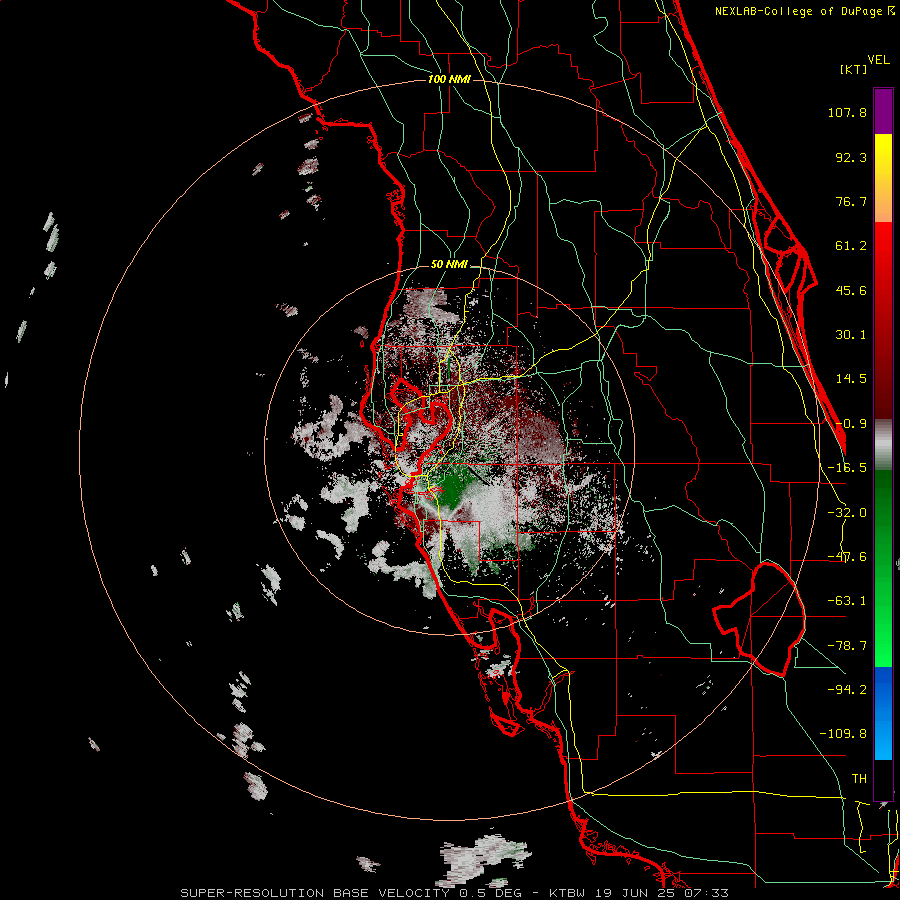Select the gray segment of the color bar
This screenshot has width=900, height=900.
tap(883, 445)
